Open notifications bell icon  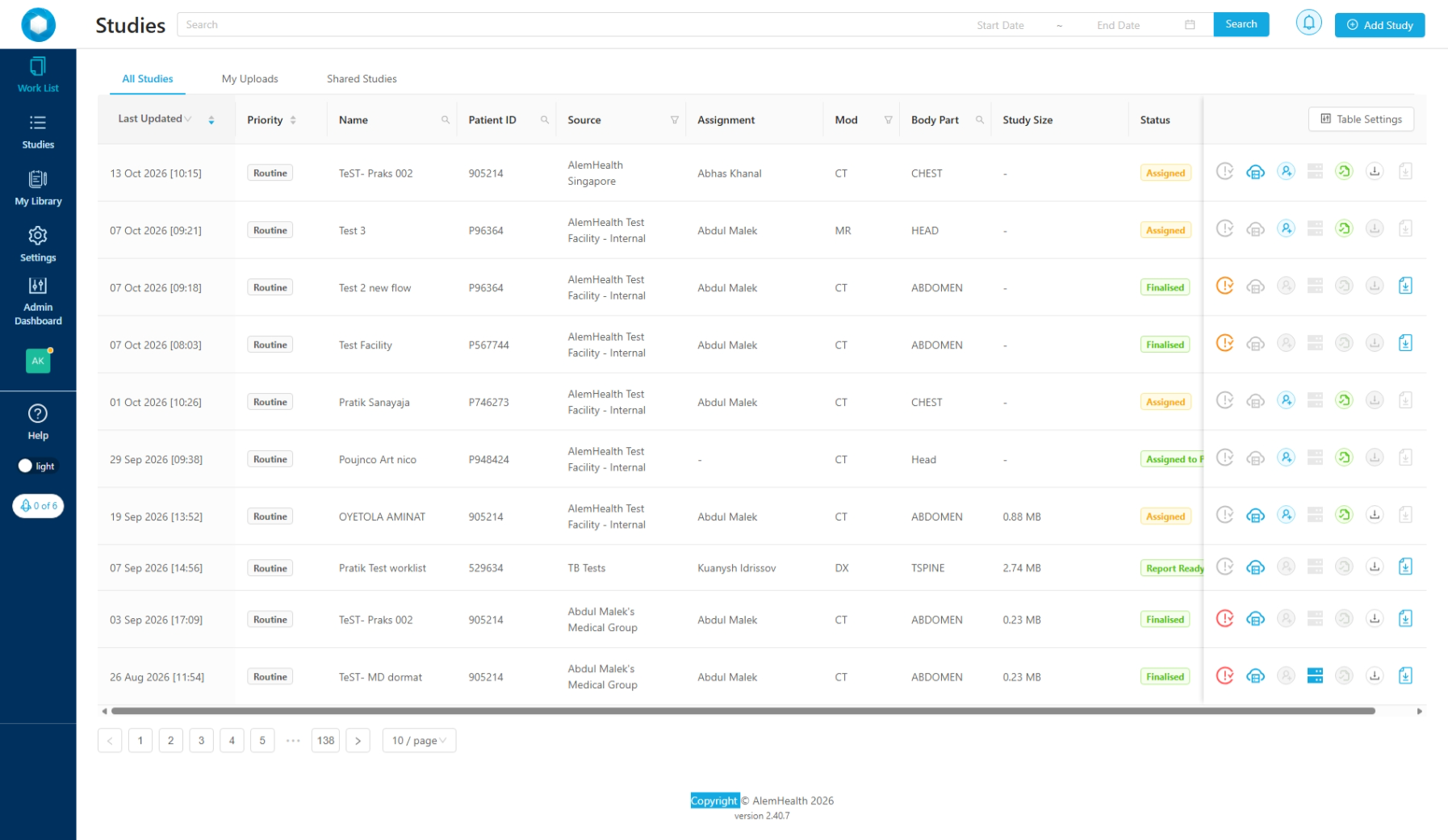pos(1308,23)
